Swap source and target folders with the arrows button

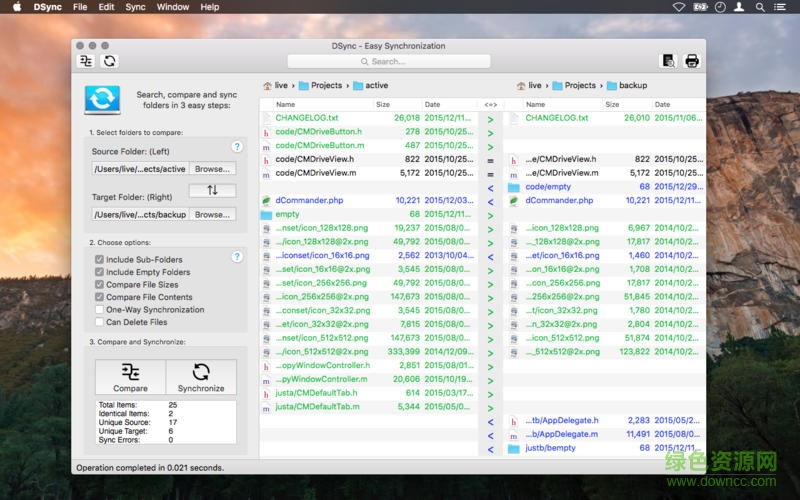212,190
